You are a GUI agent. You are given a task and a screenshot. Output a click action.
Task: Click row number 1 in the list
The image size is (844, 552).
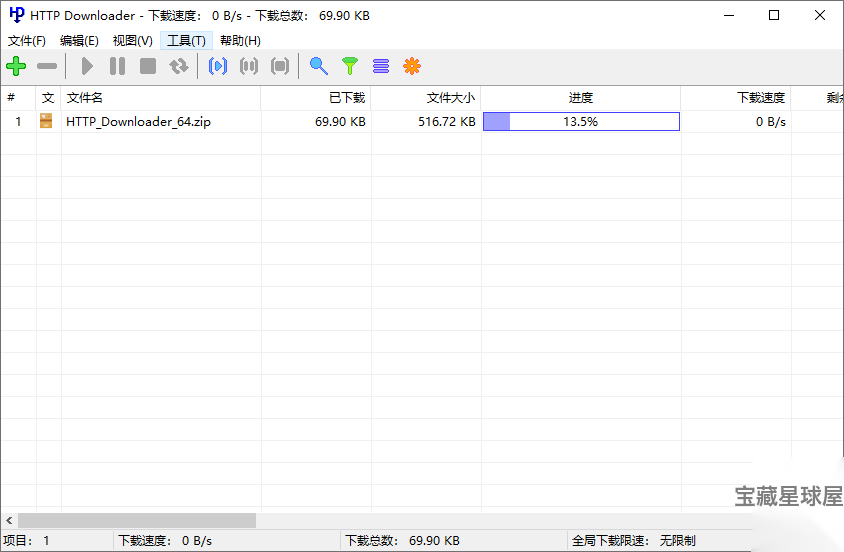pos(18,122)
